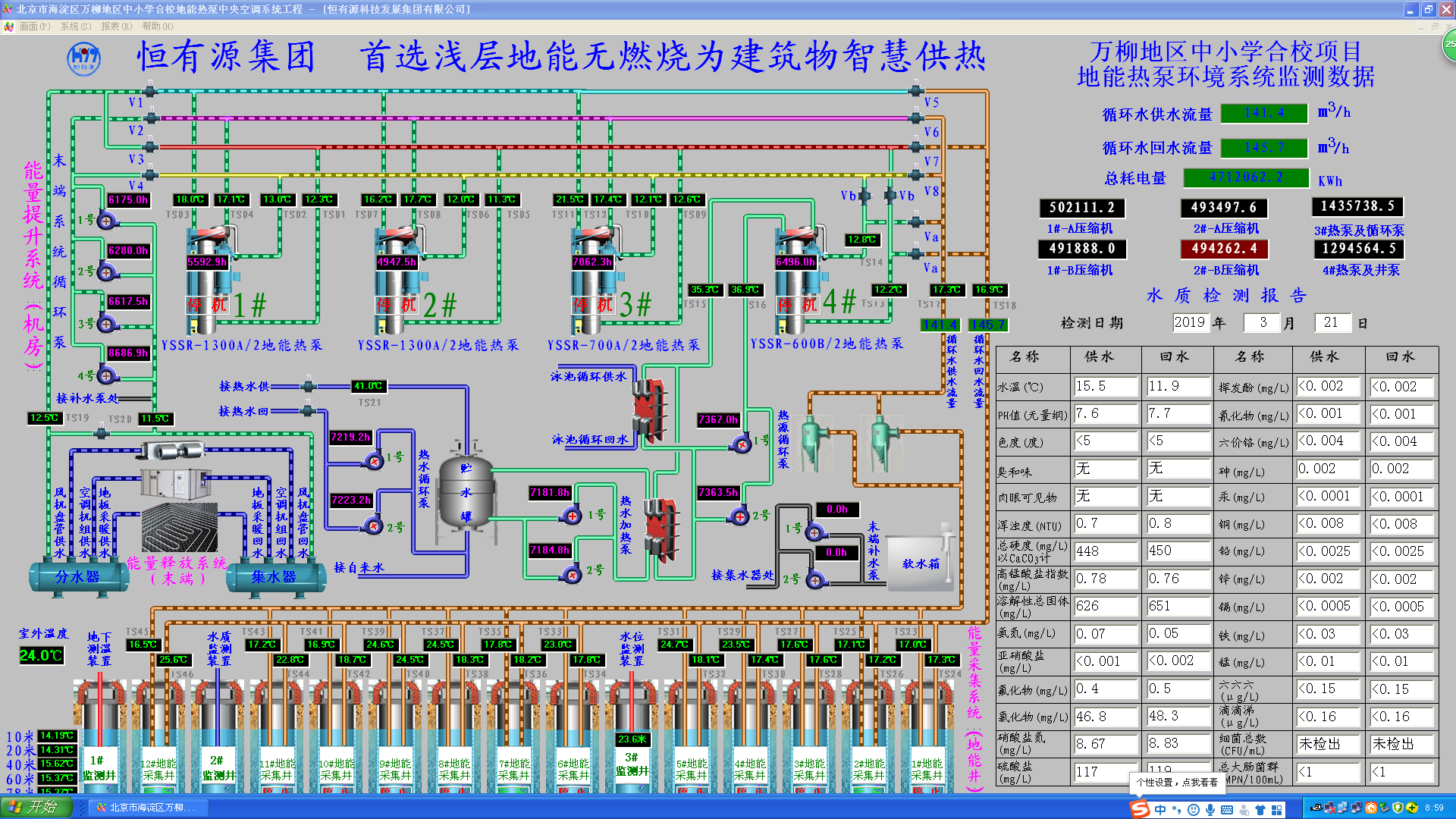Click the detection date year field 2019

(x=1189, y=323)
